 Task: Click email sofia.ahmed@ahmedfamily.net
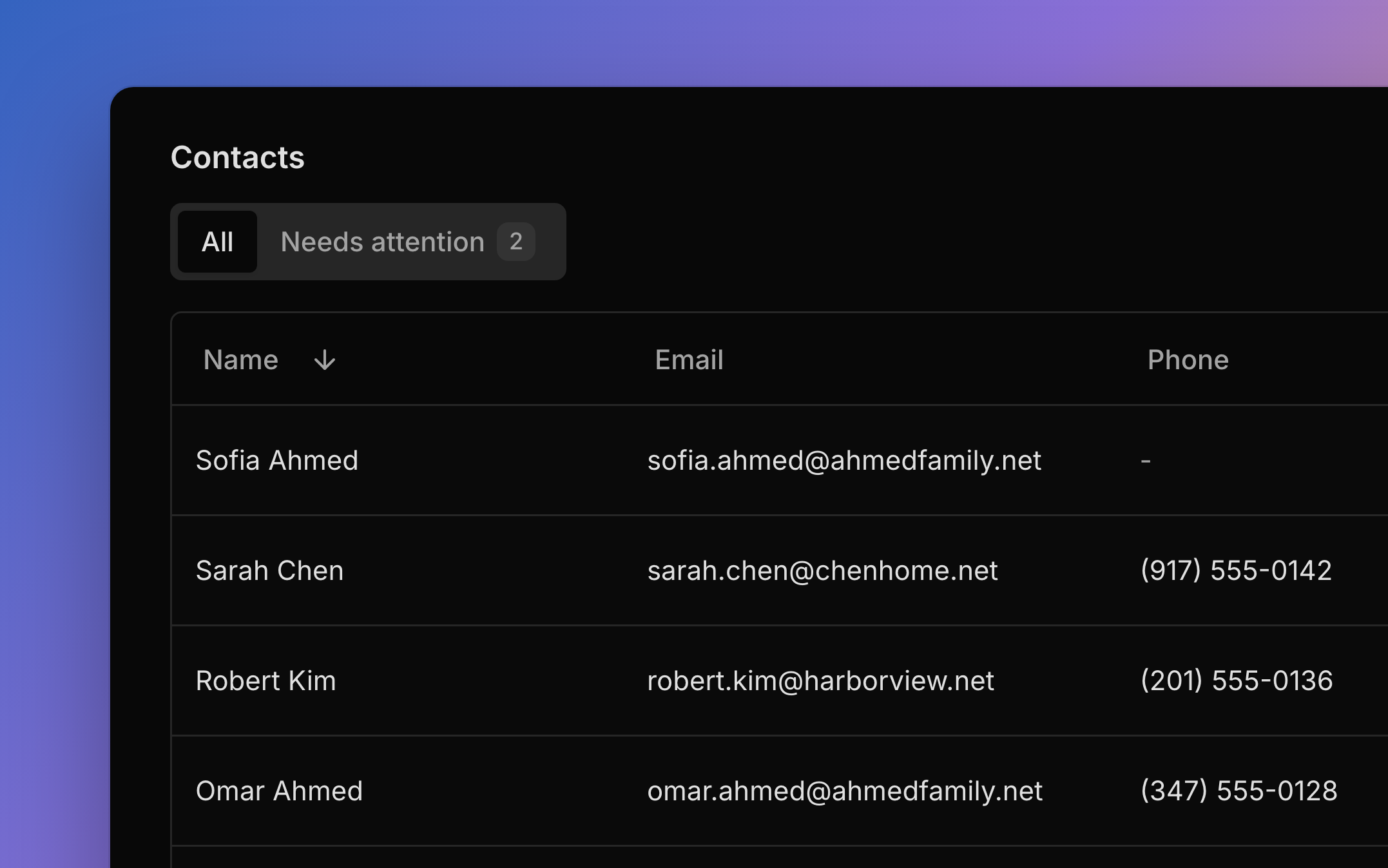(x=844, y=460)
